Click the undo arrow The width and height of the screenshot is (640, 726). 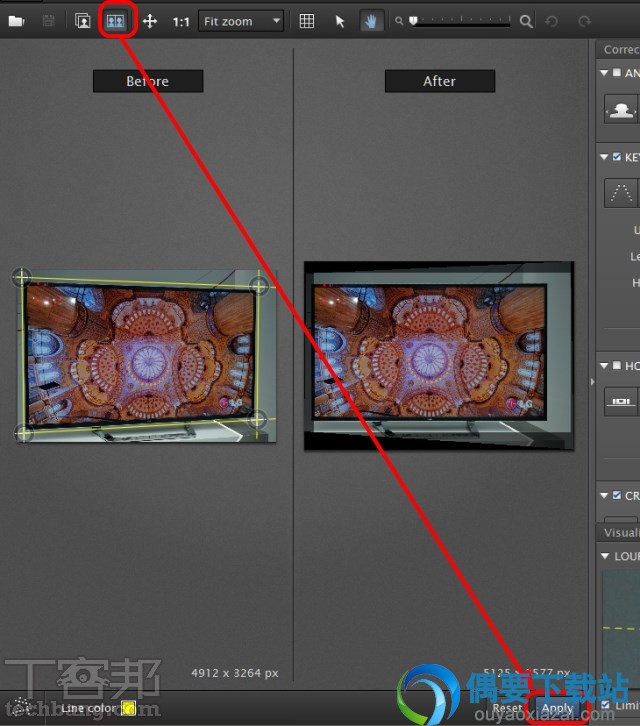(551, 21)
